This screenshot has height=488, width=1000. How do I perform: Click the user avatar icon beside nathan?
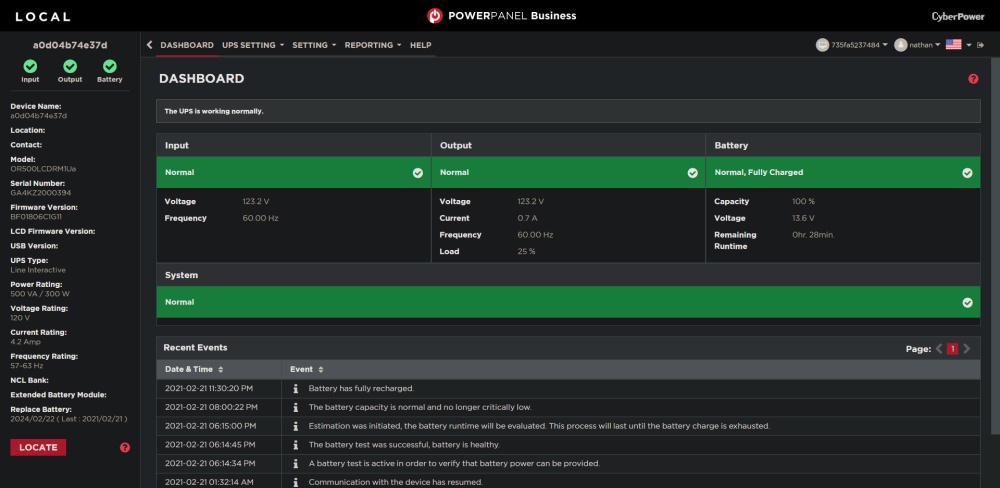pyautogui.click(x=901, y=45)
